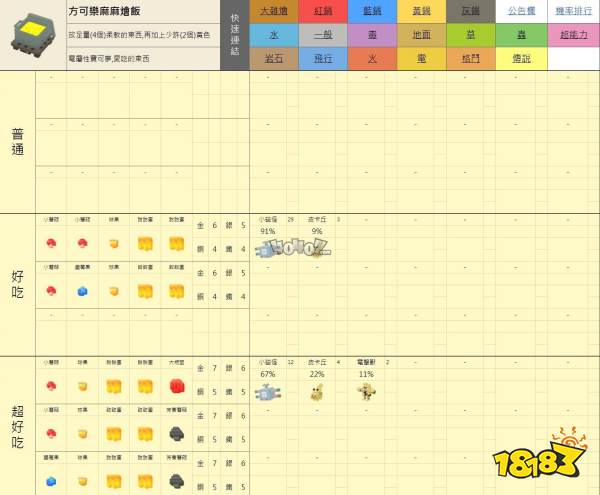Select the 好吃 quality row label
Image resolution: width=600 pixels, height=495 pixels.
18,285
